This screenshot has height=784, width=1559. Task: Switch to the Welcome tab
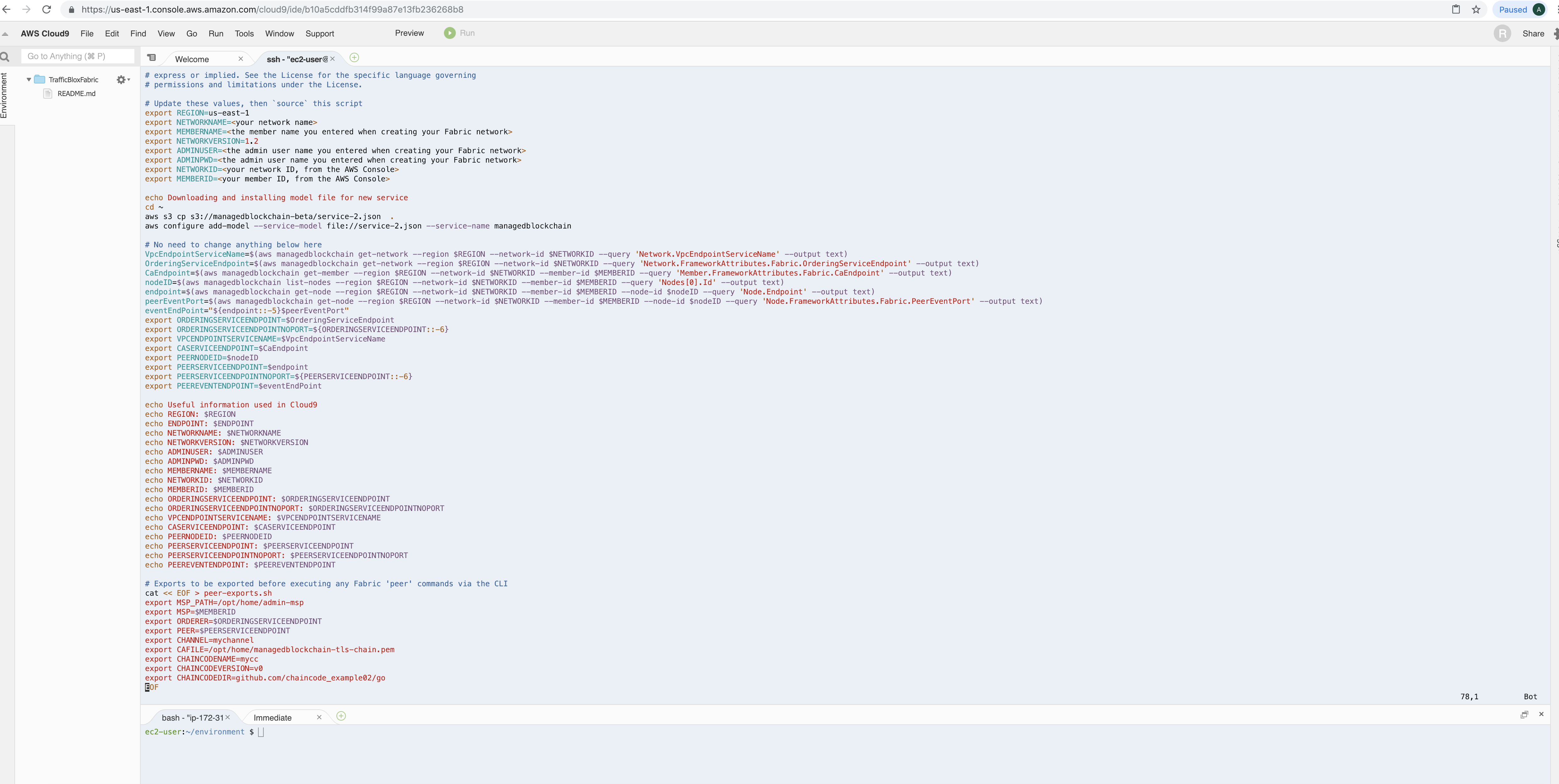[192, 59]
